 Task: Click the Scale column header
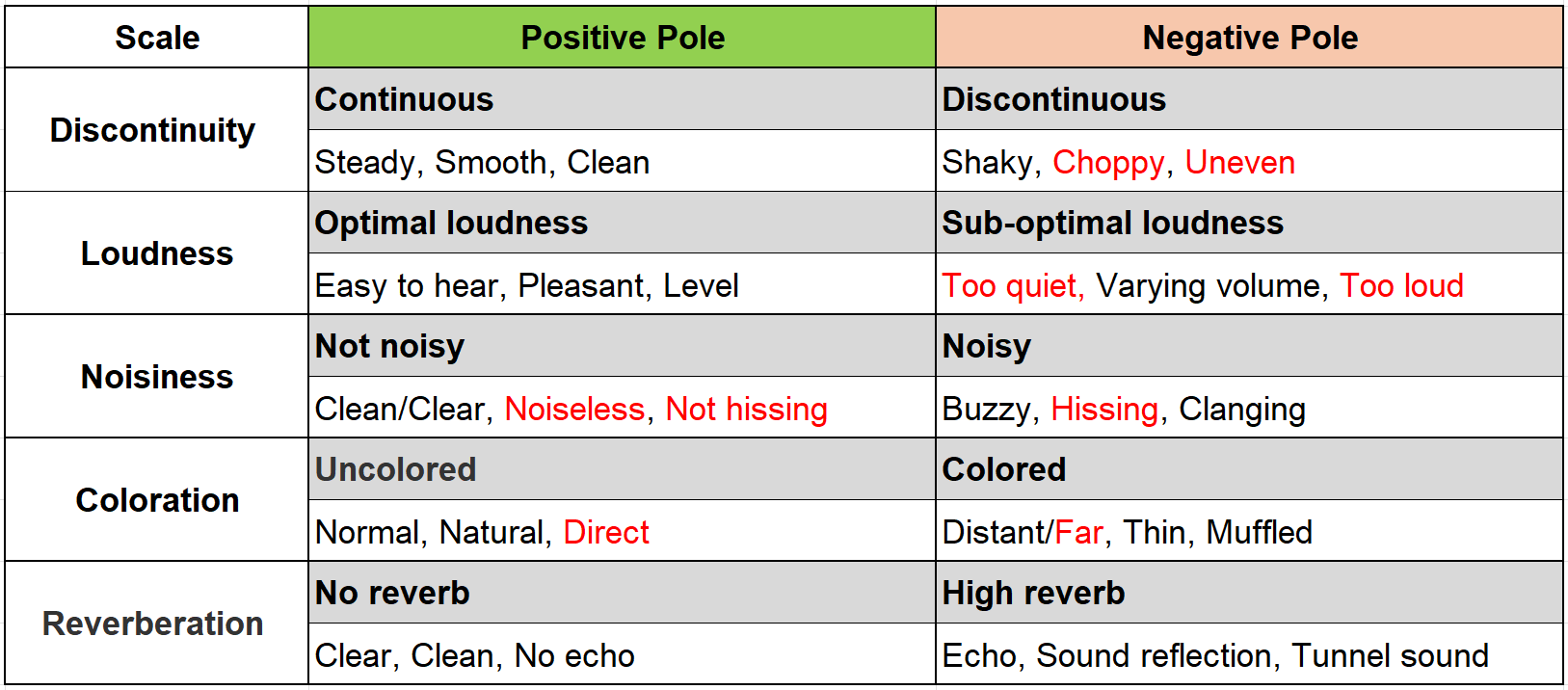pos(157,38)
